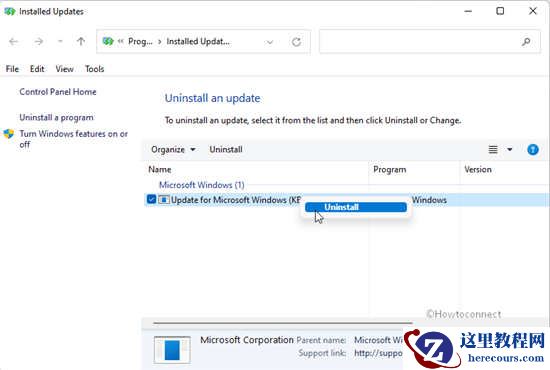Click the update item icon in the row
This screenshot has width=550, height=370.
click(x=164, y=200)
